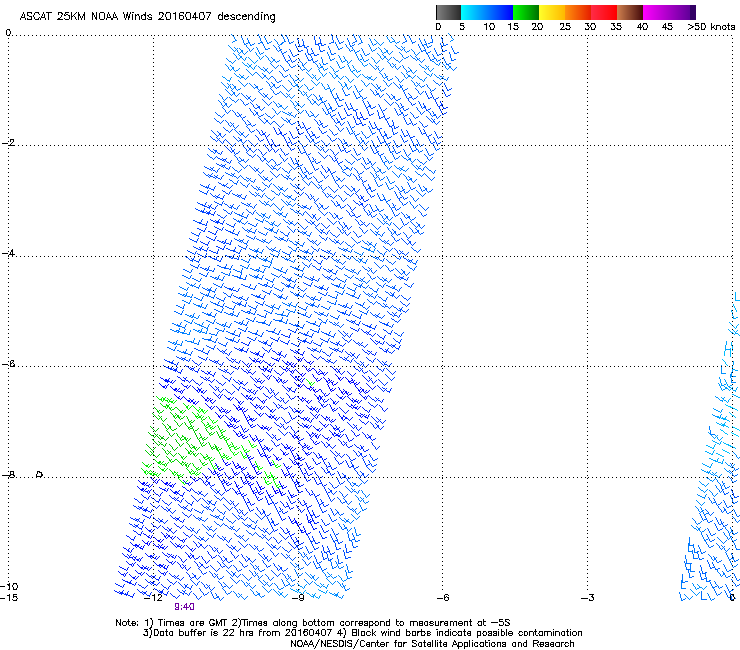Viewport: 740px width, 650px height.
Task: Click the '-10' latitude axis label
Action: point(9,586)
